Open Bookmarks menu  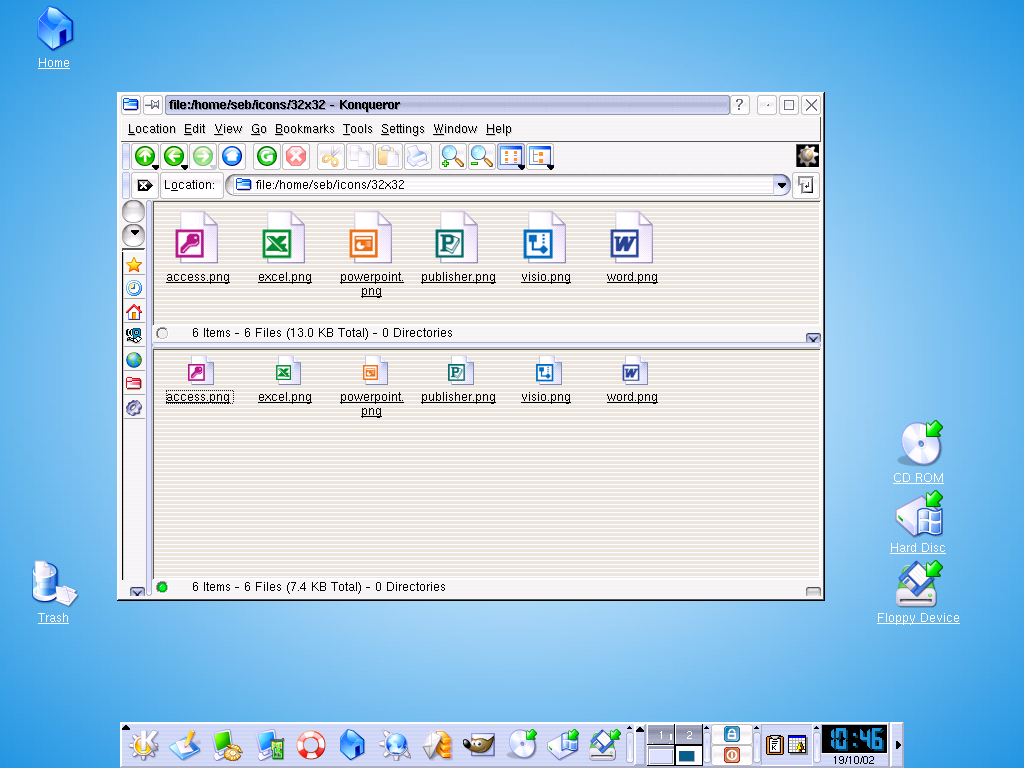click(x=304, y=129)
